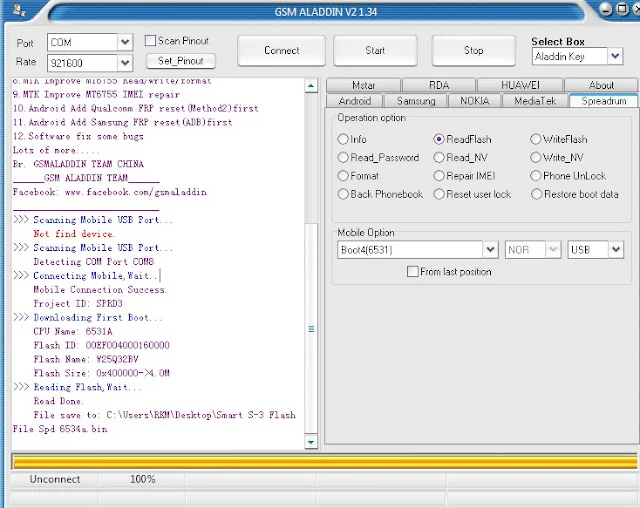
Task: Click the 'Not find device.' log line
Action: pyautogui.click(x=74, y=234)
